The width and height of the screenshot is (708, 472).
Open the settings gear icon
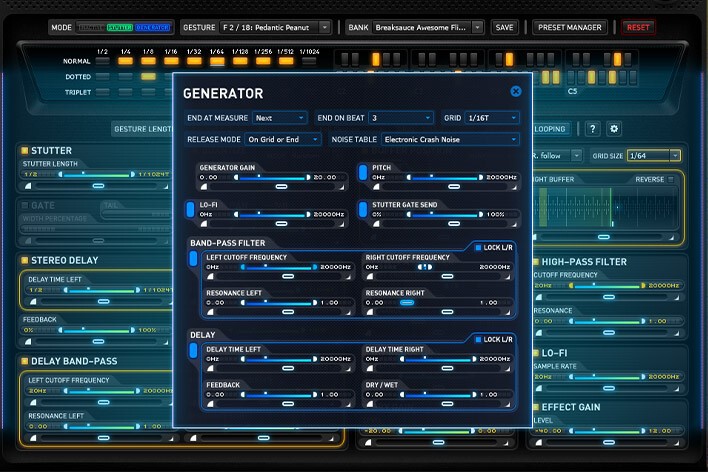coord(614,129)
